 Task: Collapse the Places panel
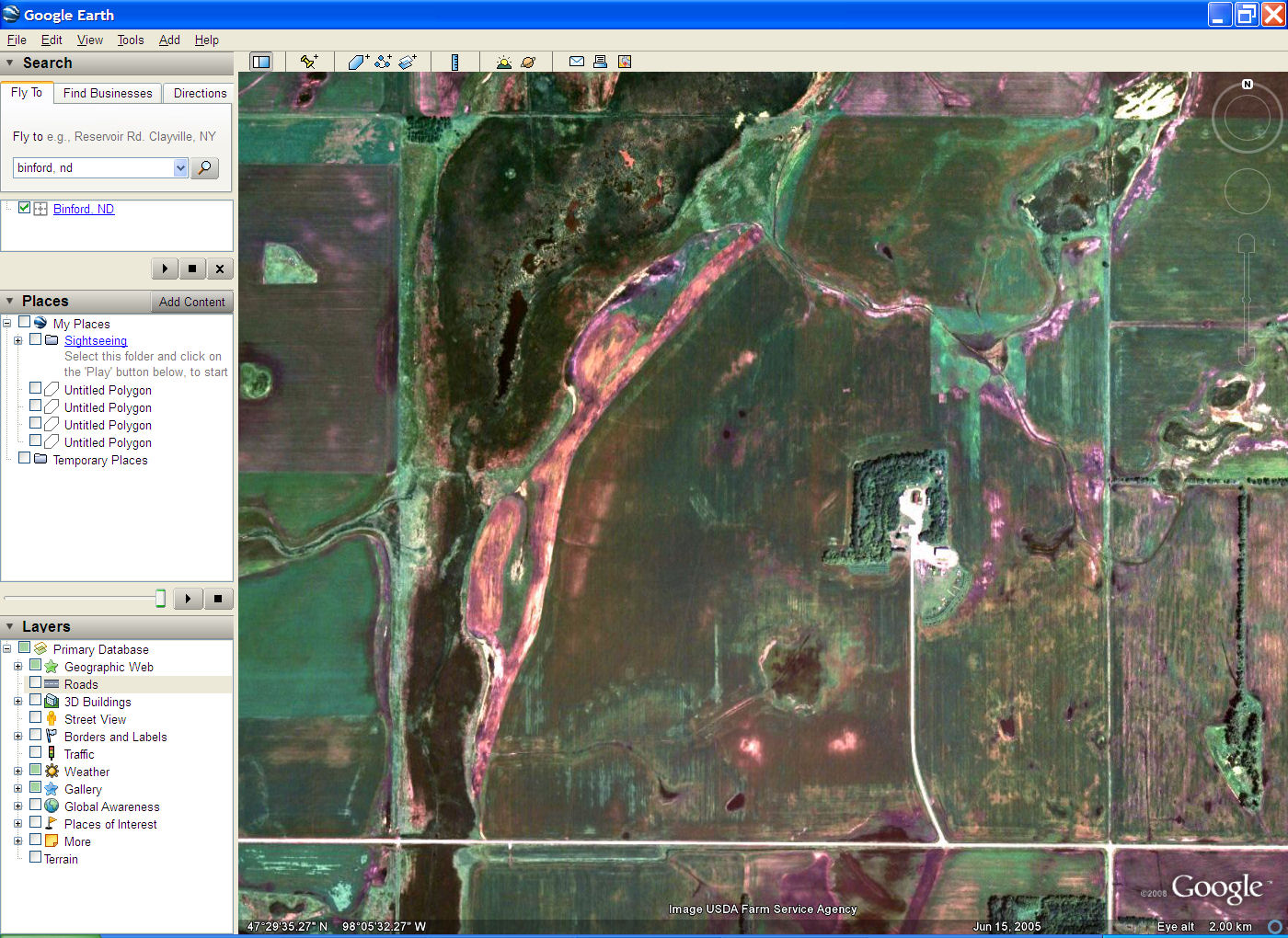(x=10, y=302)
